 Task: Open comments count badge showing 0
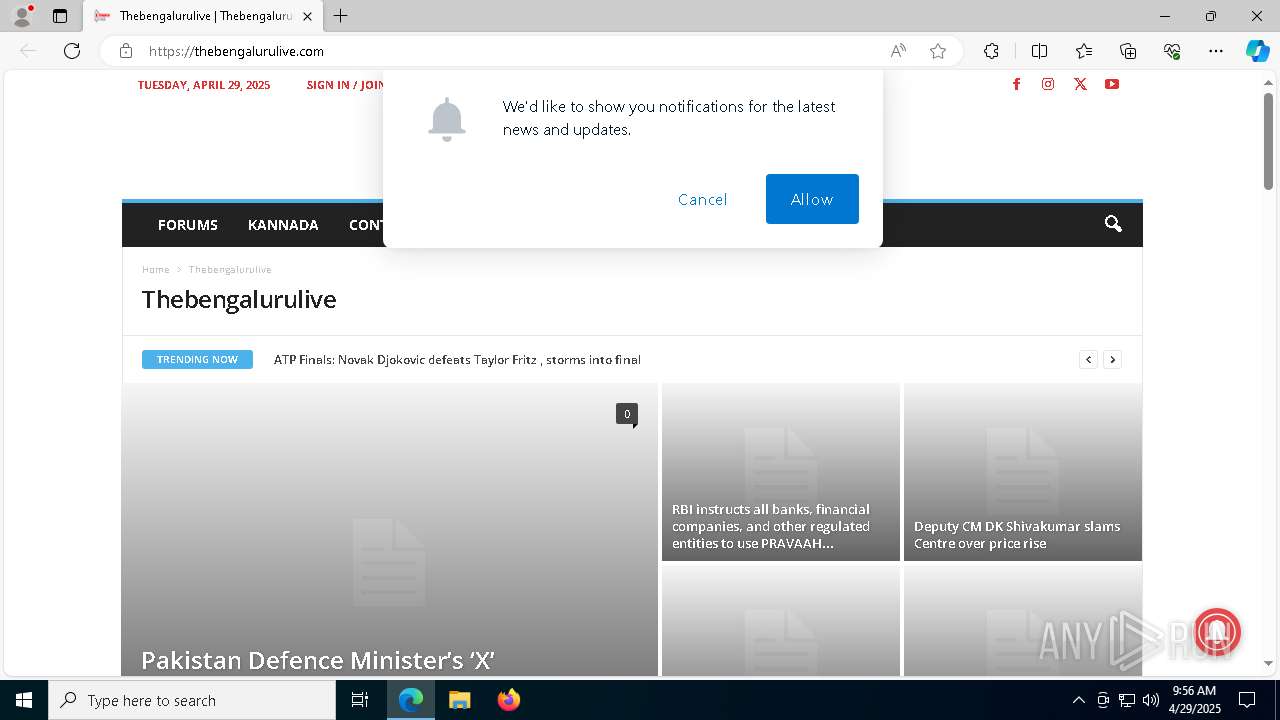pyautogui.click(x=627, y=414)
